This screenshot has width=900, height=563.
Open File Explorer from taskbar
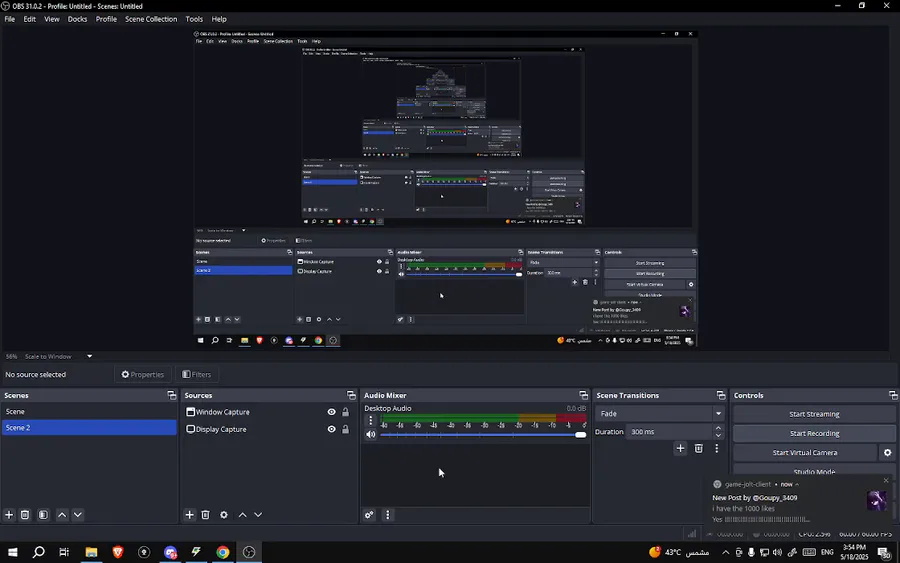(x=91, y=552)
